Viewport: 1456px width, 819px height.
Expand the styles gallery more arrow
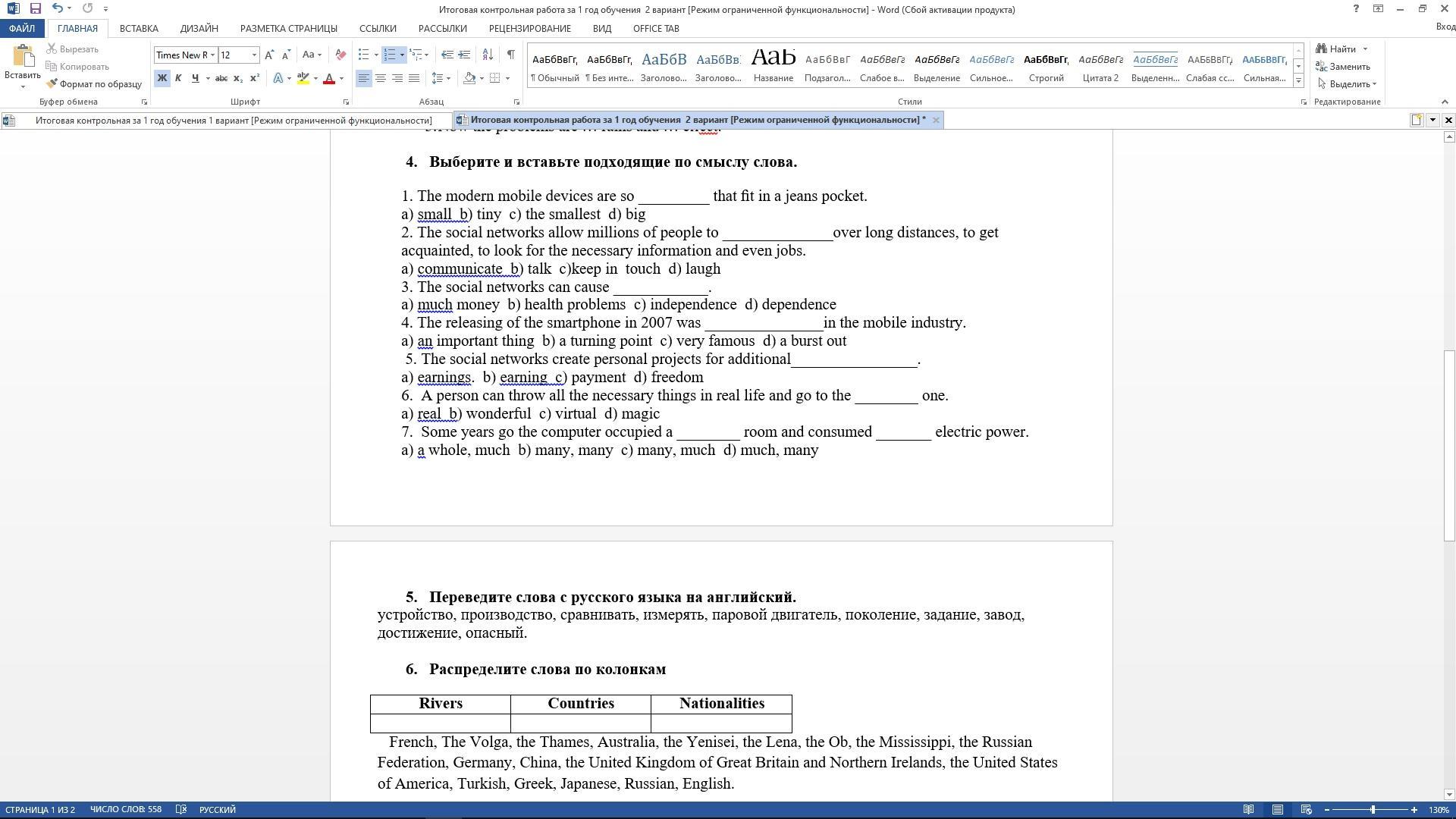pyautogui.click(x=1298, y=80)
